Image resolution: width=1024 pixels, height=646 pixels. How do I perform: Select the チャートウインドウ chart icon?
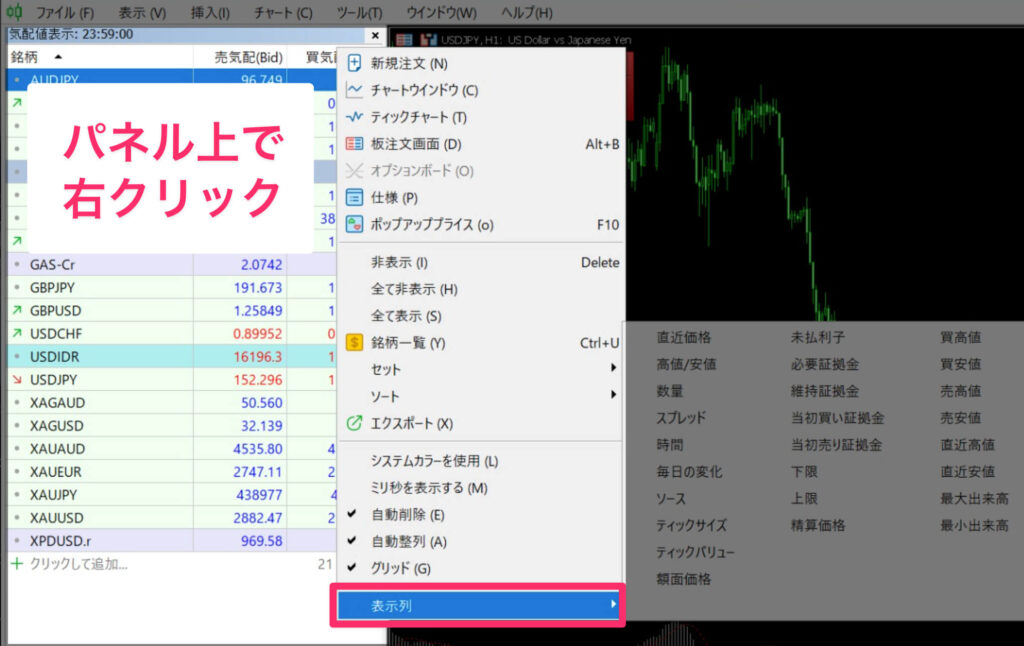354,90
